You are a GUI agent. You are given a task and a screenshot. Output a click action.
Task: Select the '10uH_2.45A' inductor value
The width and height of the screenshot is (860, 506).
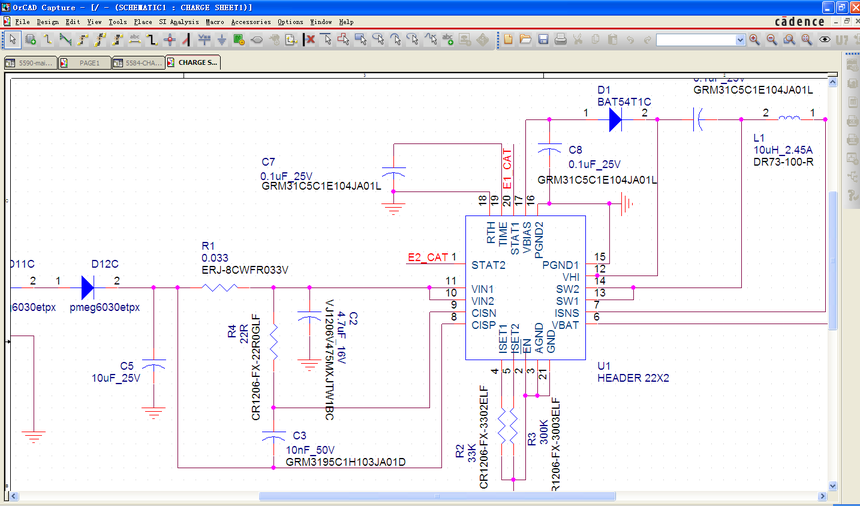(x=783, y=150)
